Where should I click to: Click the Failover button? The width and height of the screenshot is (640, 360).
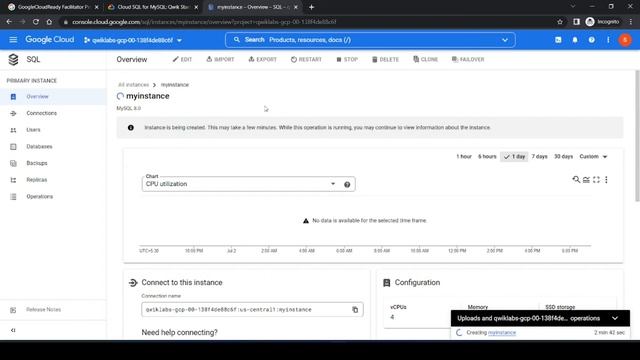468,60
